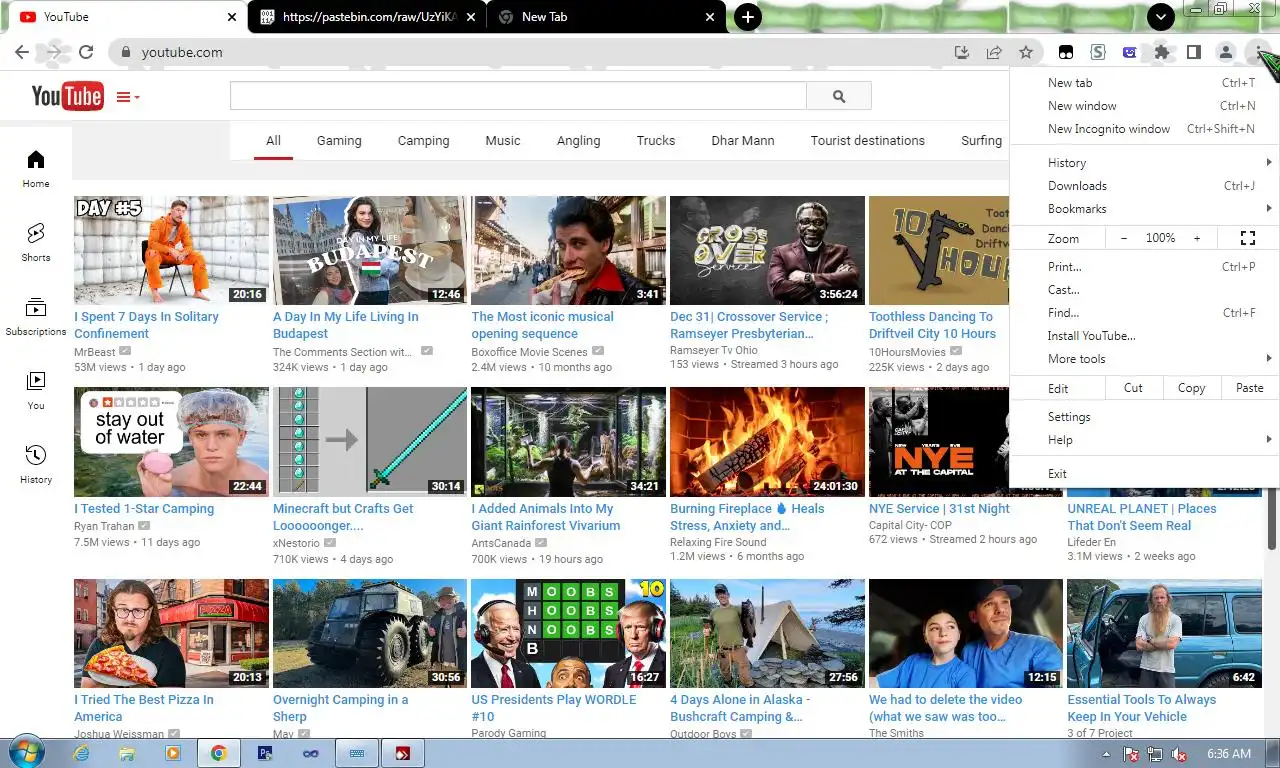Viewport: 1280px width, 768px height.
Task: Click the Paste button in Edit row
Action: pos(1249,388)
